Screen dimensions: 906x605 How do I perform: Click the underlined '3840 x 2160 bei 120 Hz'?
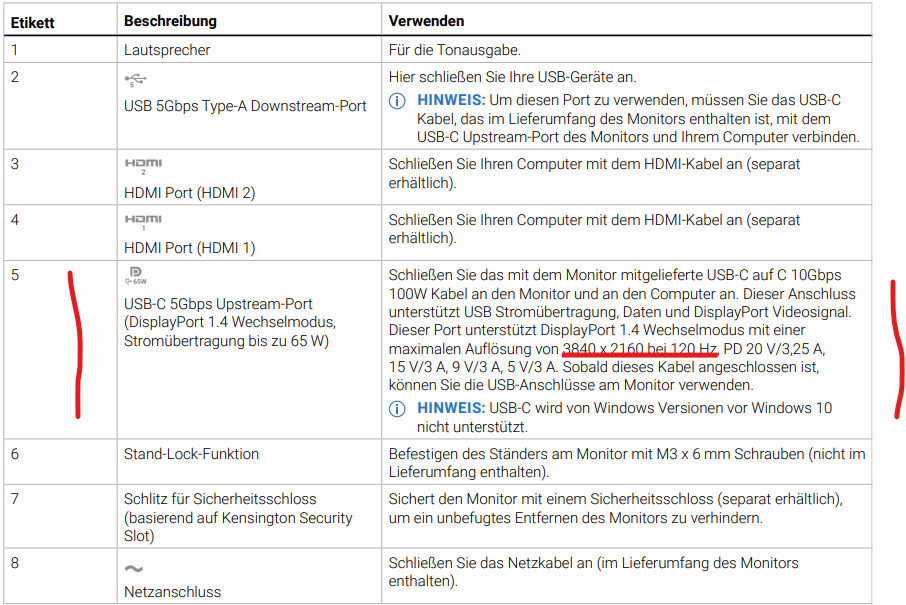click(640, 348)
